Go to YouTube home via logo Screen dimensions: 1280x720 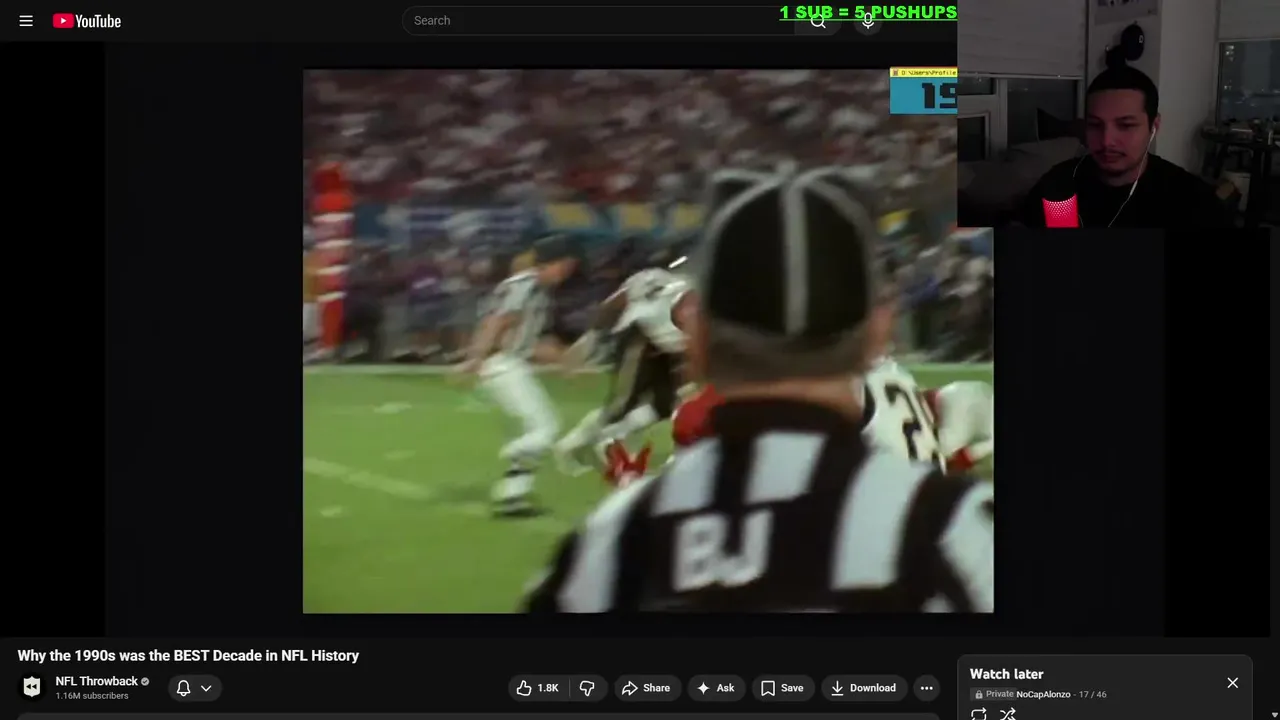click(x=87, y=20)
